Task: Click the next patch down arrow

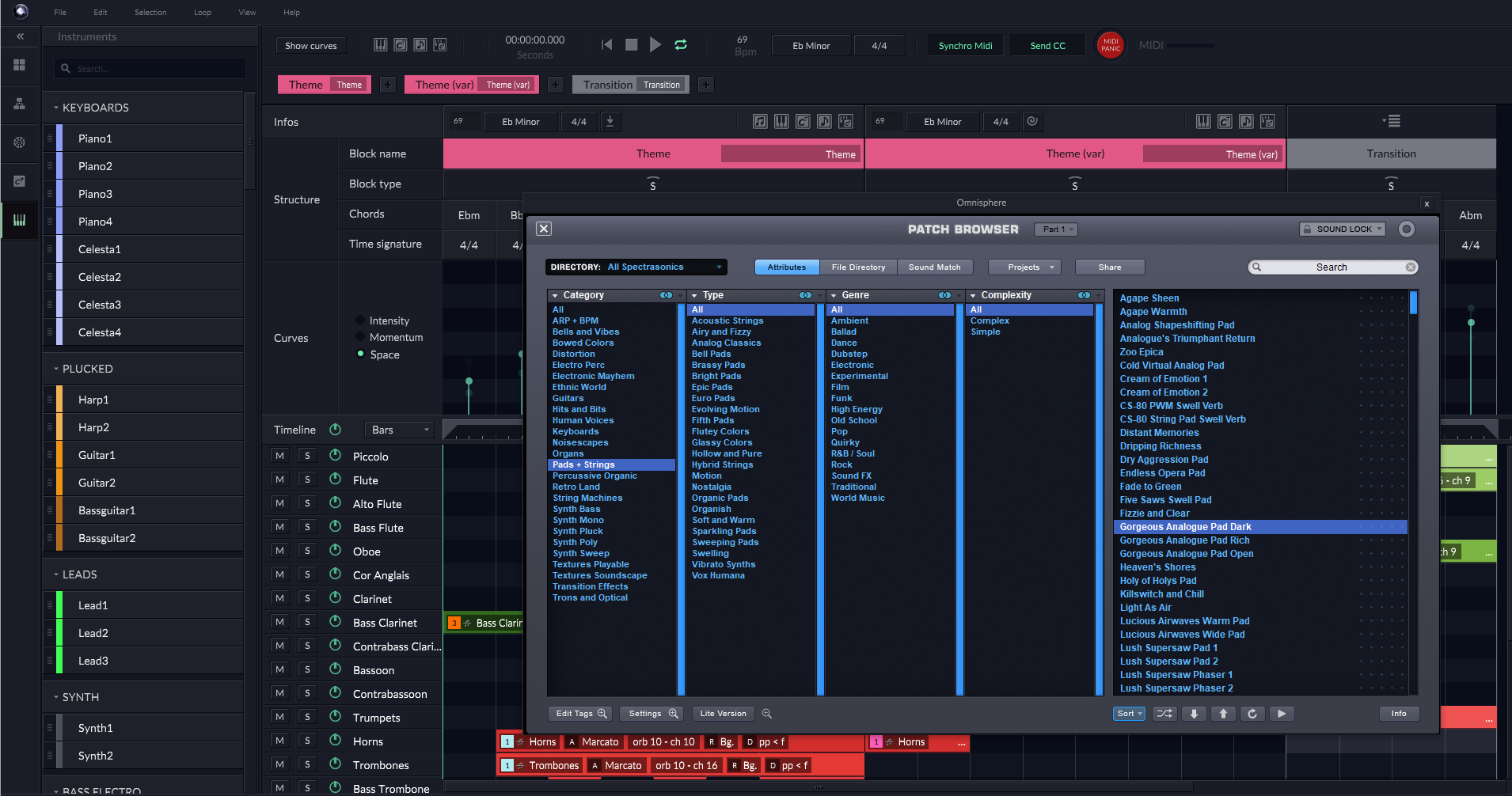Action: click(1194, 714)
